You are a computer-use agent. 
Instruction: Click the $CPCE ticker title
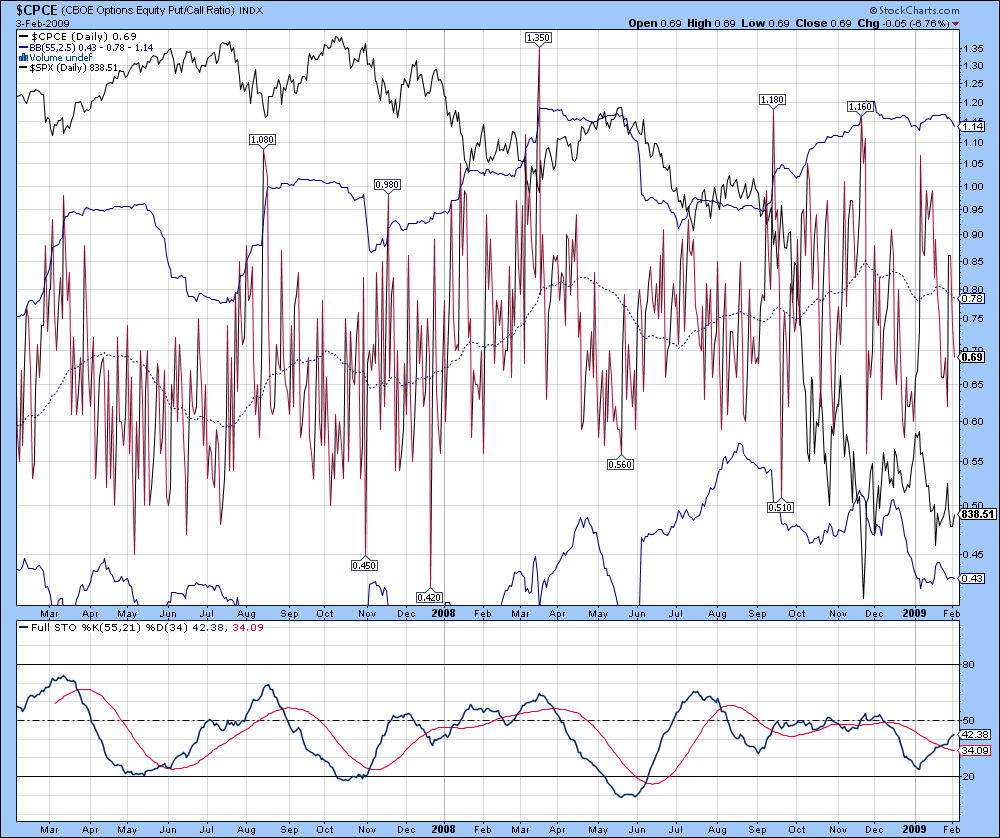tap(37, 10)
